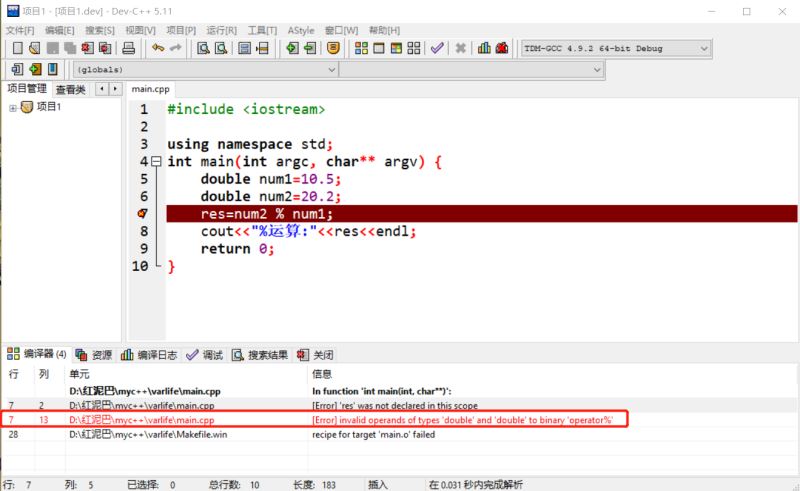800x491 pixels.
Task: Open the 搜索[S] menu
Action: click(x=100, y=31)
